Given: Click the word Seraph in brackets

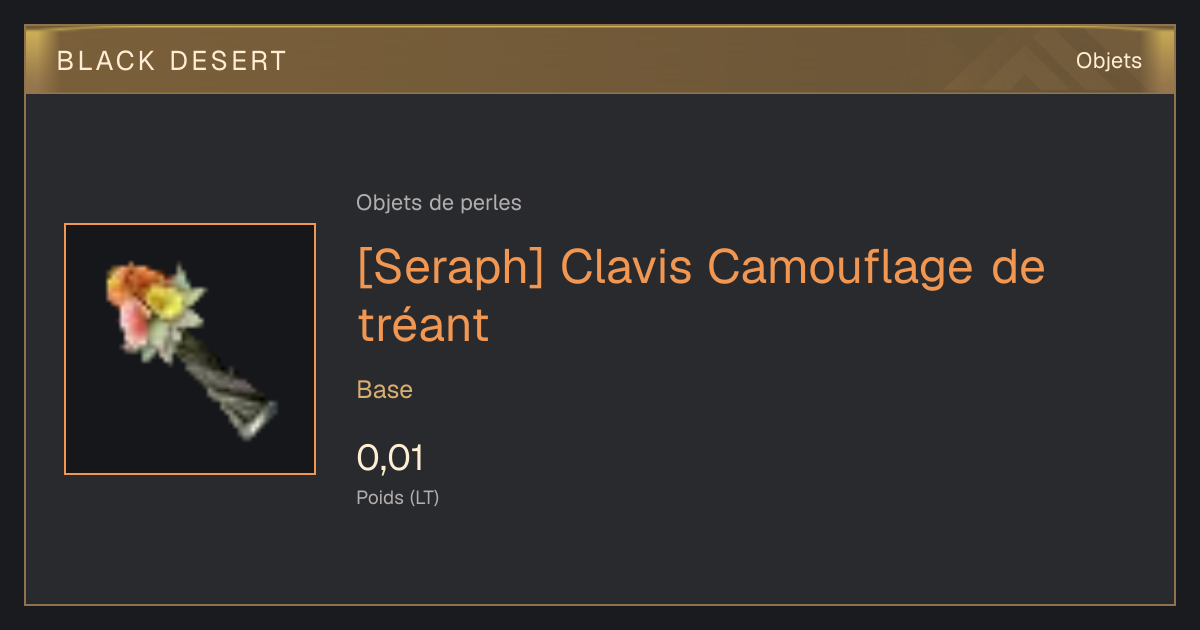Looking at the screenshot, I should [x=450, y=267].
